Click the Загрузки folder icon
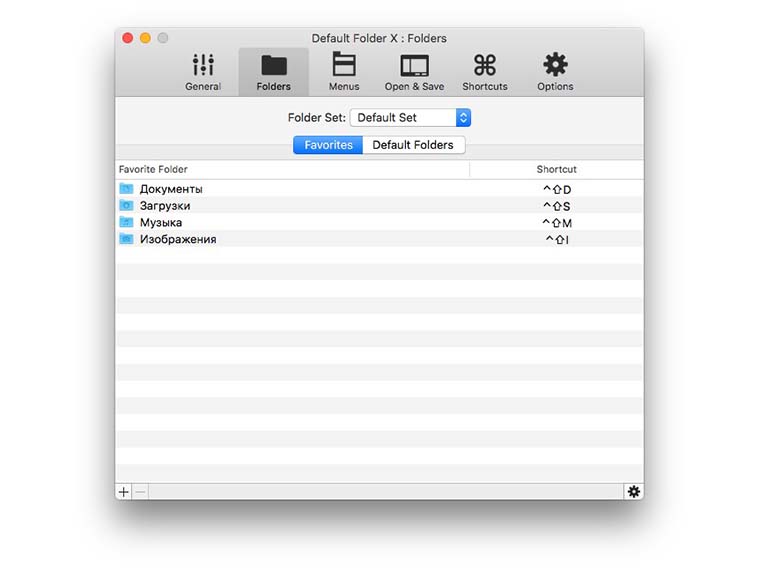The height and width of the screenshot is (570, 760). (126, 206)
